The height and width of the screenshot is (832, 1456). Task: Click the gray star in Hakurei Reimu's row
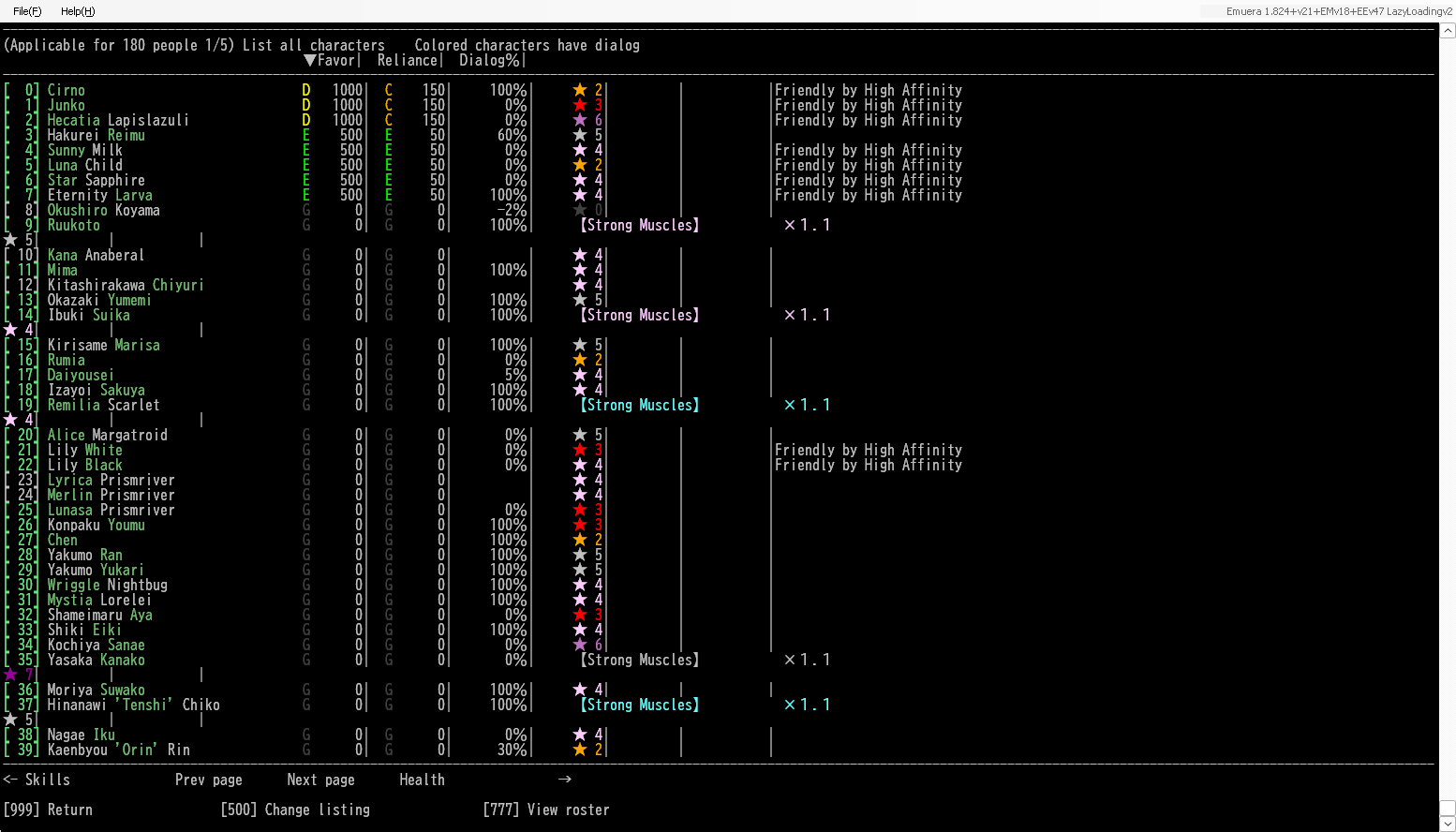(x=580, y=135)
